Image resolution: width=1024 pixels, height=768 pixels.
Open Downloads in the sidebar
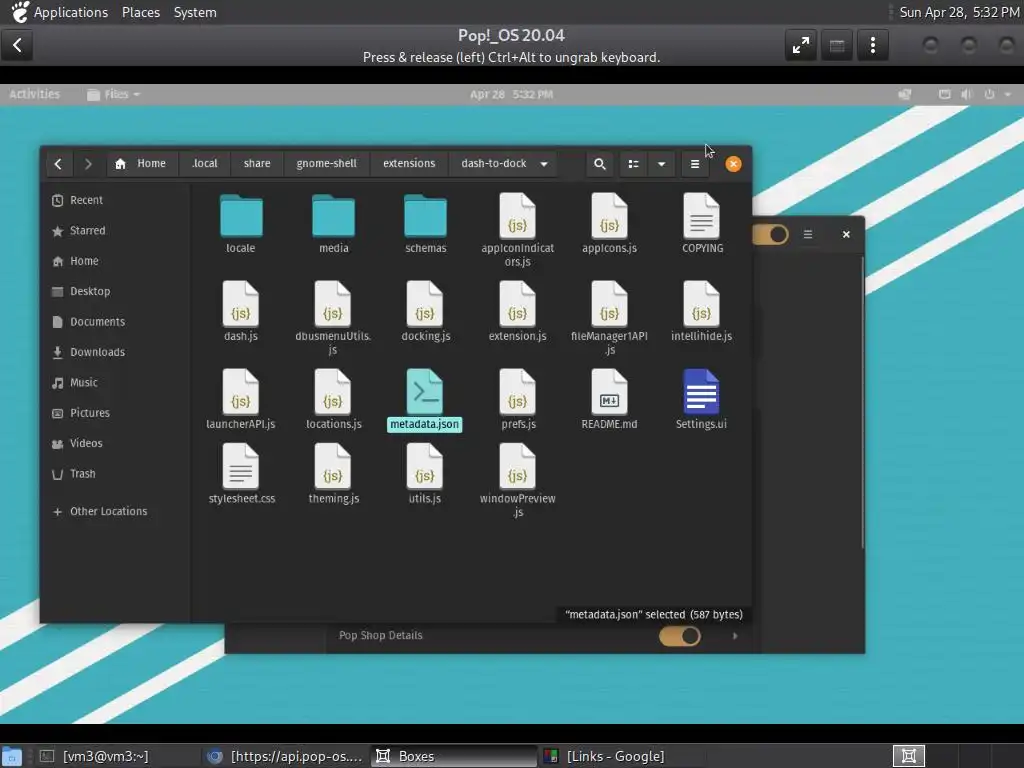point(115,352)
